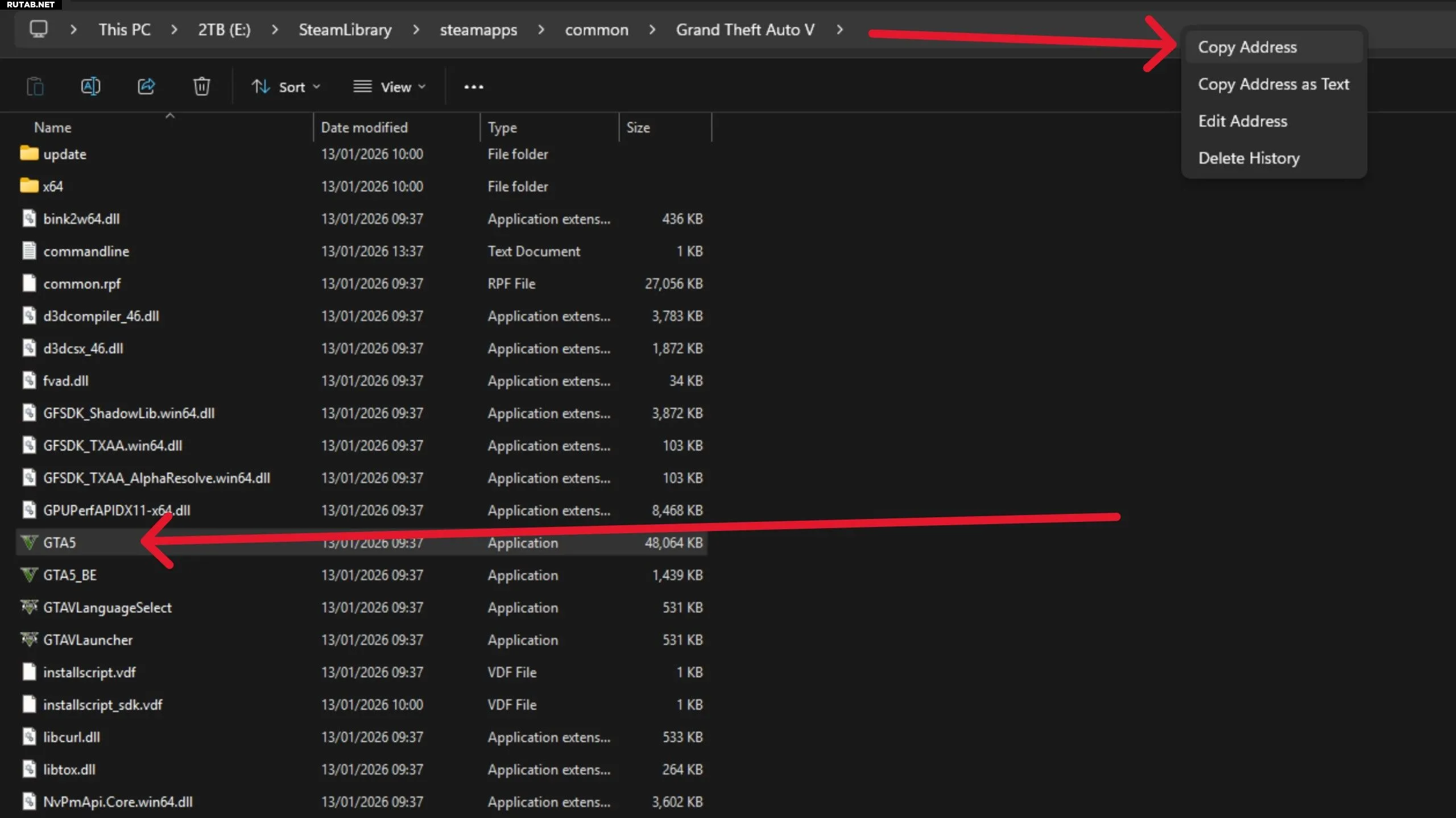Click the Paste clipboard icon
The width and height of the screenshot is (1456, 818).
coord(35,86)
